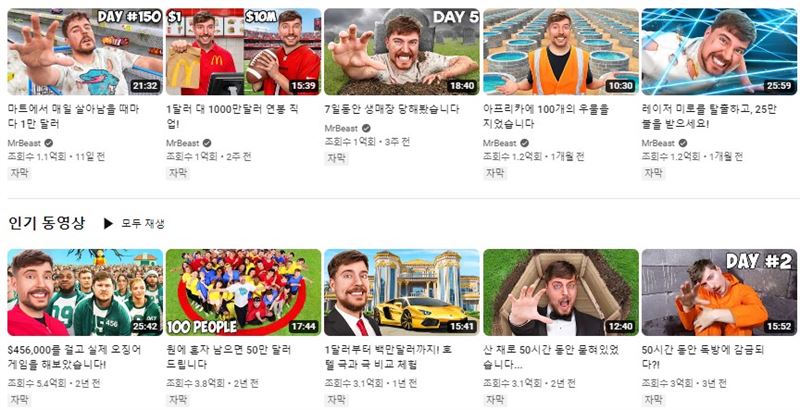Click MrBeast channel name under supermarket video

coord(24,143)
